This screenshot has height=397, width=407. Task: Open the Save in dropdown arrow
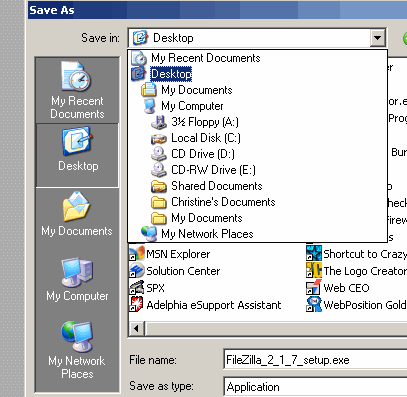[x=377, y=38]
